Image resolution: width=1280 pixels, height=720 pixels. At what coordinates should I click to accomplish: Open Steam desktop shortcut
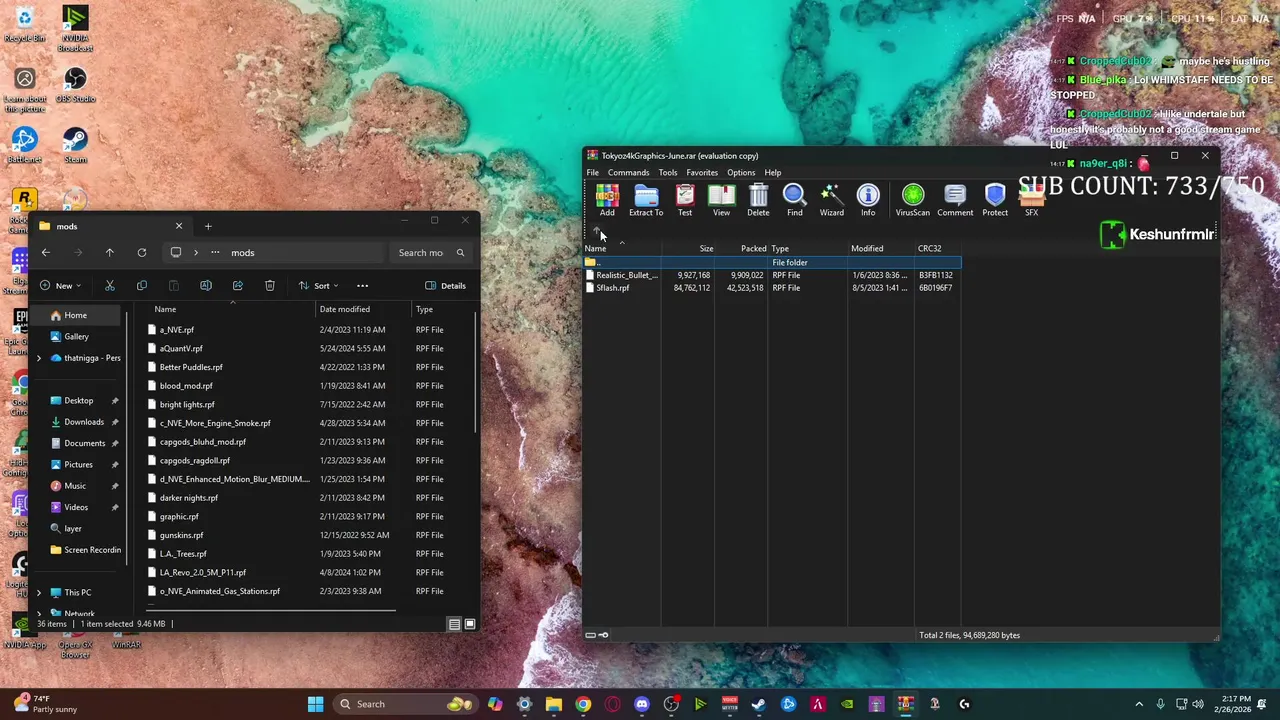tap(75, 144)
